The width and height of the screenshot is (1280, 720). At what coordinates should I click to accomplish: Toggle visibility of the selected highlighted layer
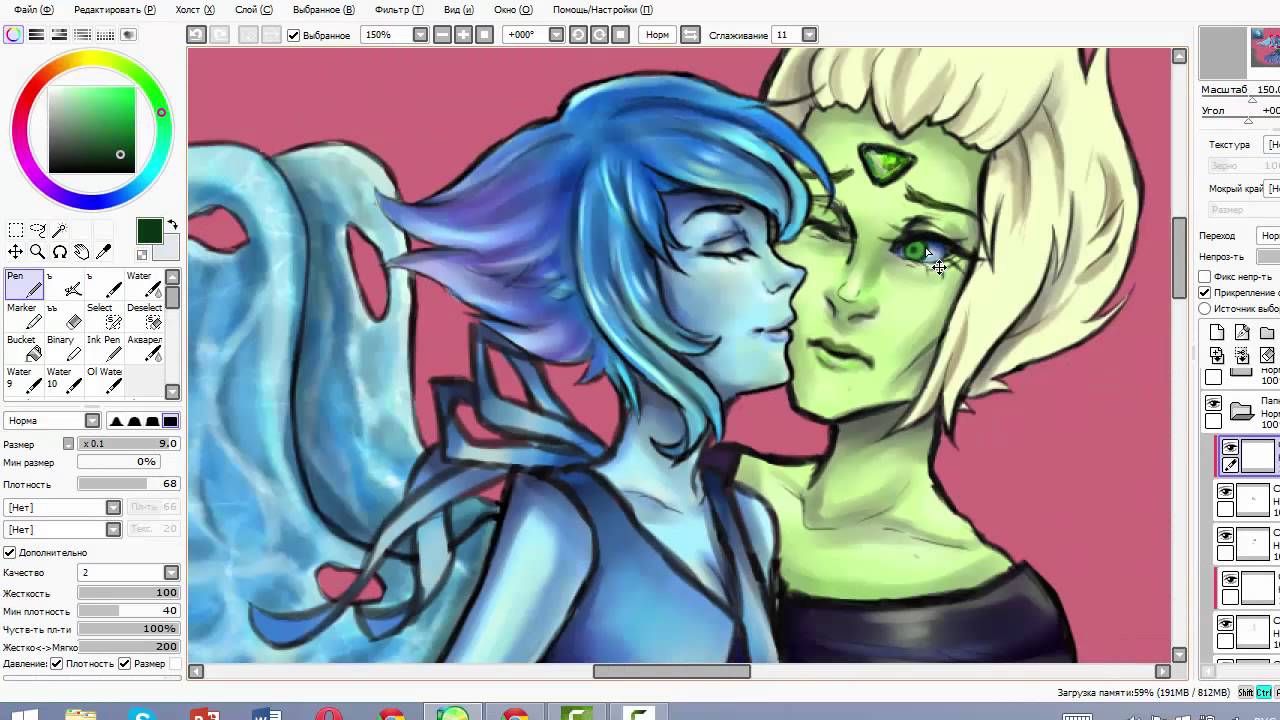(1230, 447)
